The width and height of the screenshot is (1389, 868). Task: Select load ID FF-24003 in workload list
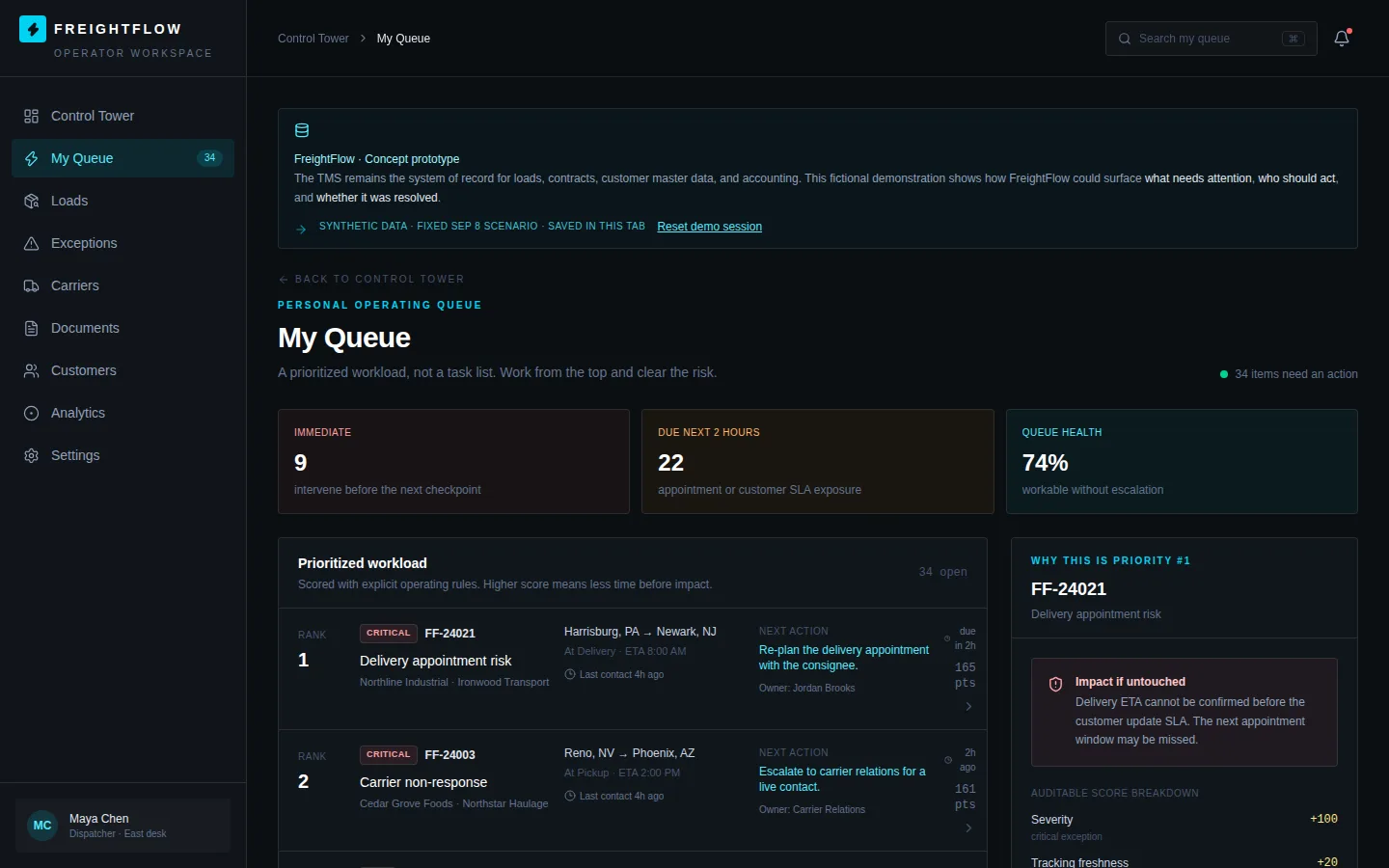[449, 755]
